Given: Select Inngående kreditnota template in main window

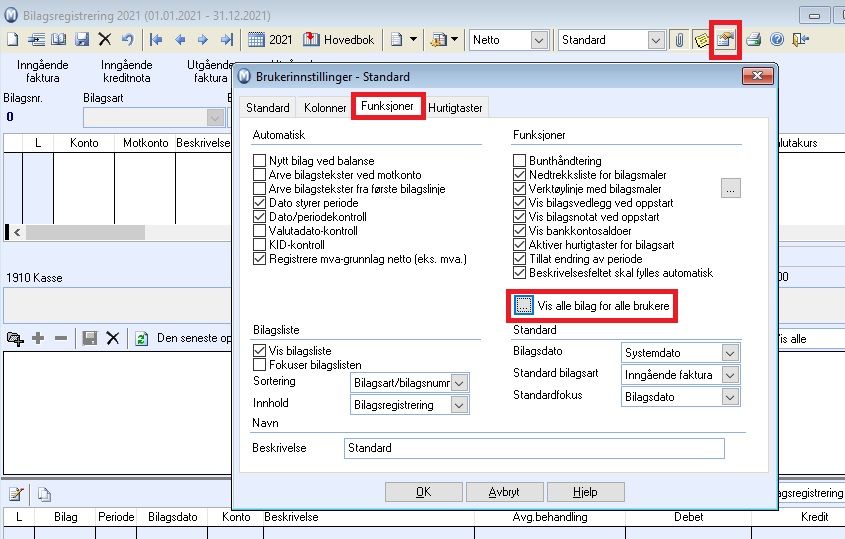Looking at the screenshot, I should 127,71.
